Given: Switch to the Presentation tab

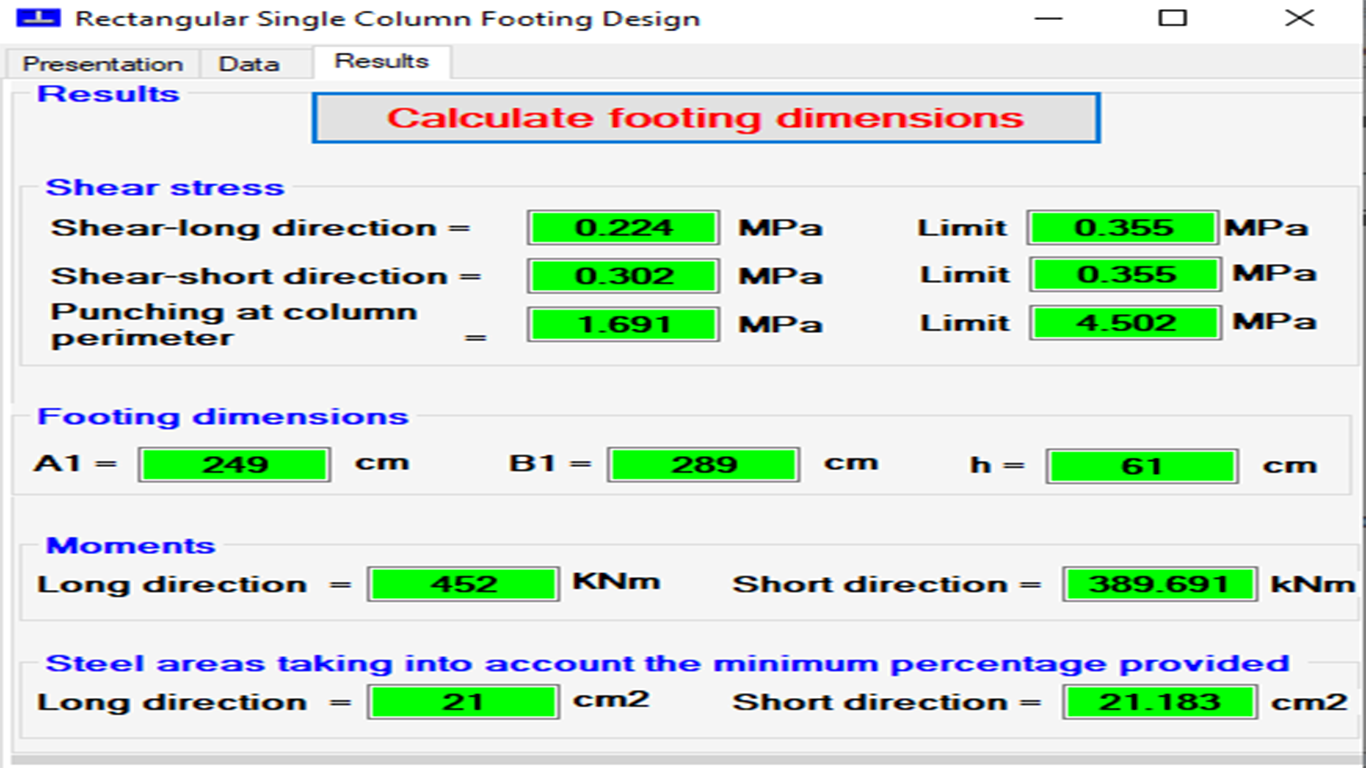Looking at the screenshot, I should (x=102, y=64).
